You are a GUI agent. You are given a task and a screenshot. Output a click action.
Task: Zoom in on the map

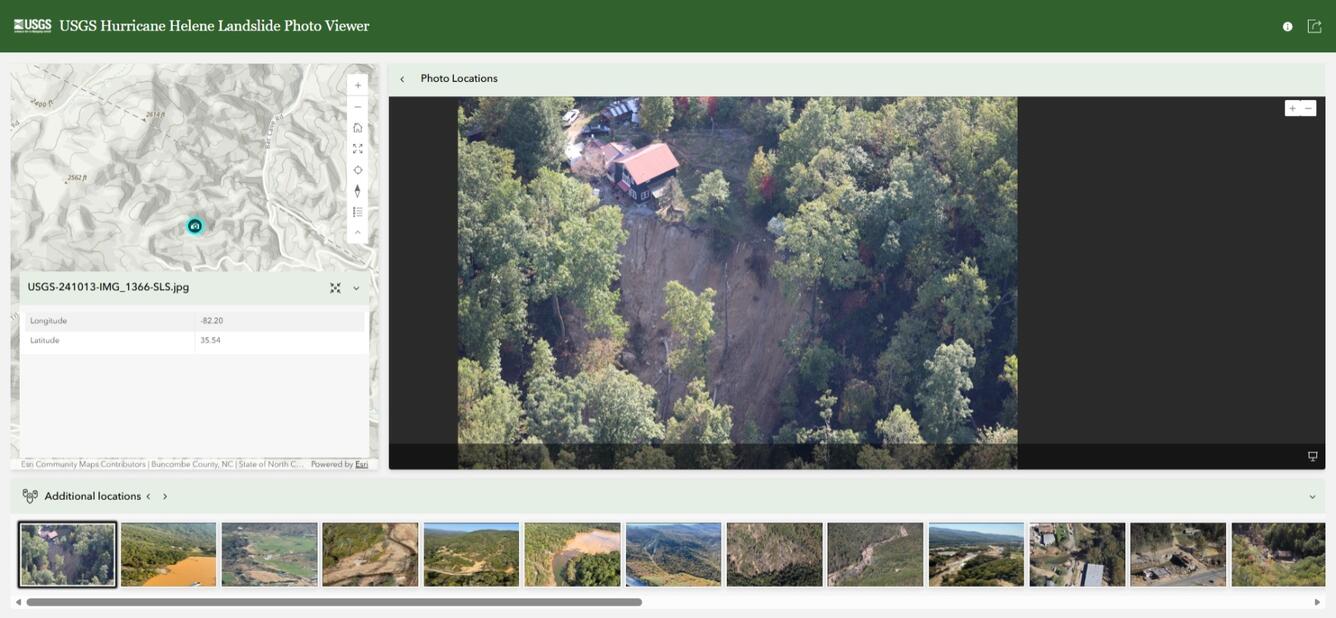357,86
